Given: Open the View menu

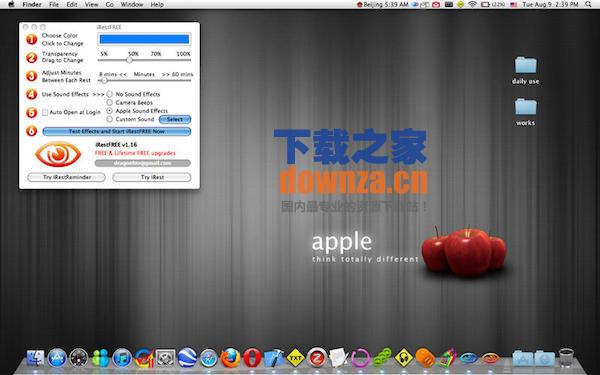Looking at the screenshot, I should click(x=91, y=5).
